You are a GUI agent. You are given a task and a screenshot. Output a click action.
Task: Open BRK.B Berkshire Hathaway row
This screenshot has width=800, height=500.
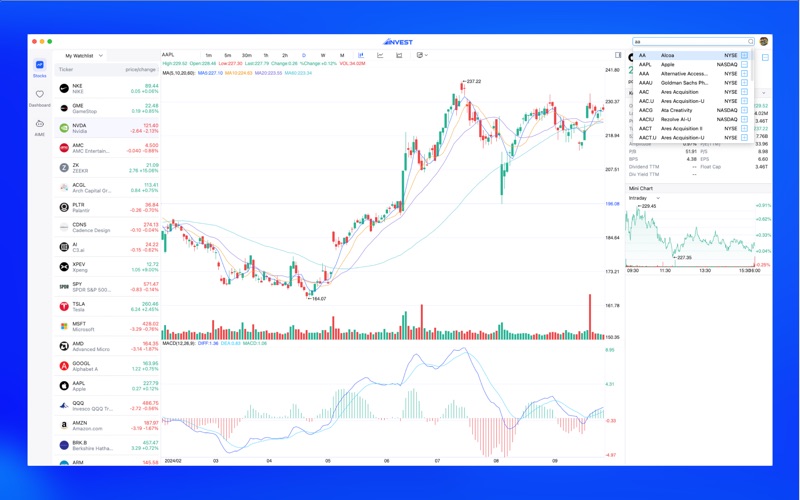(107, 445)
